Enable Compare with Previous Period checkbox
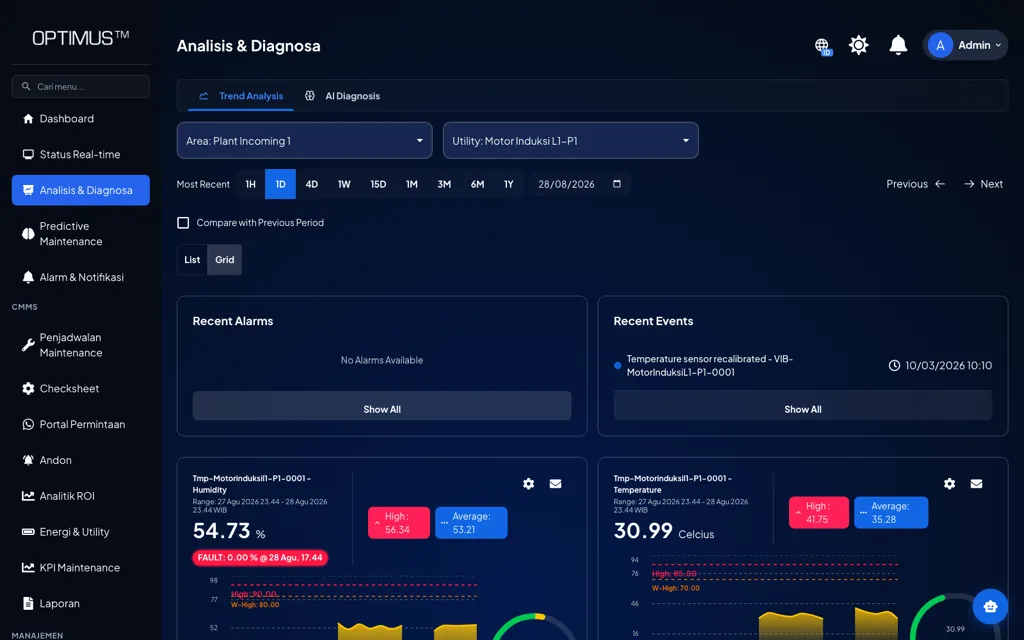1024x640 pixels. 184,223
